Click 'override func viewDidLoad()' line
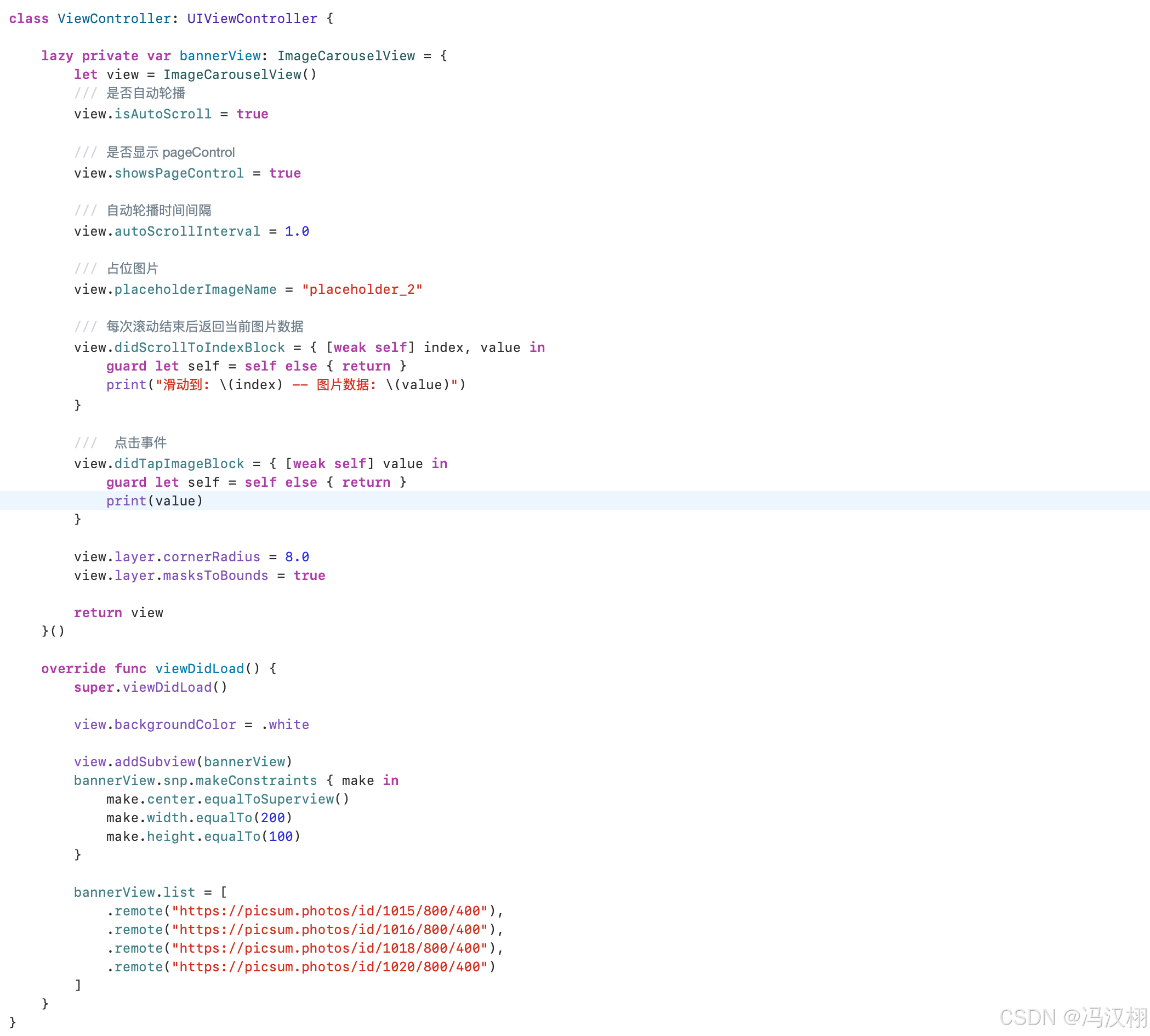Image resolution: width=1150 pixels, height=1036 pixels. [x=159, y=668]
